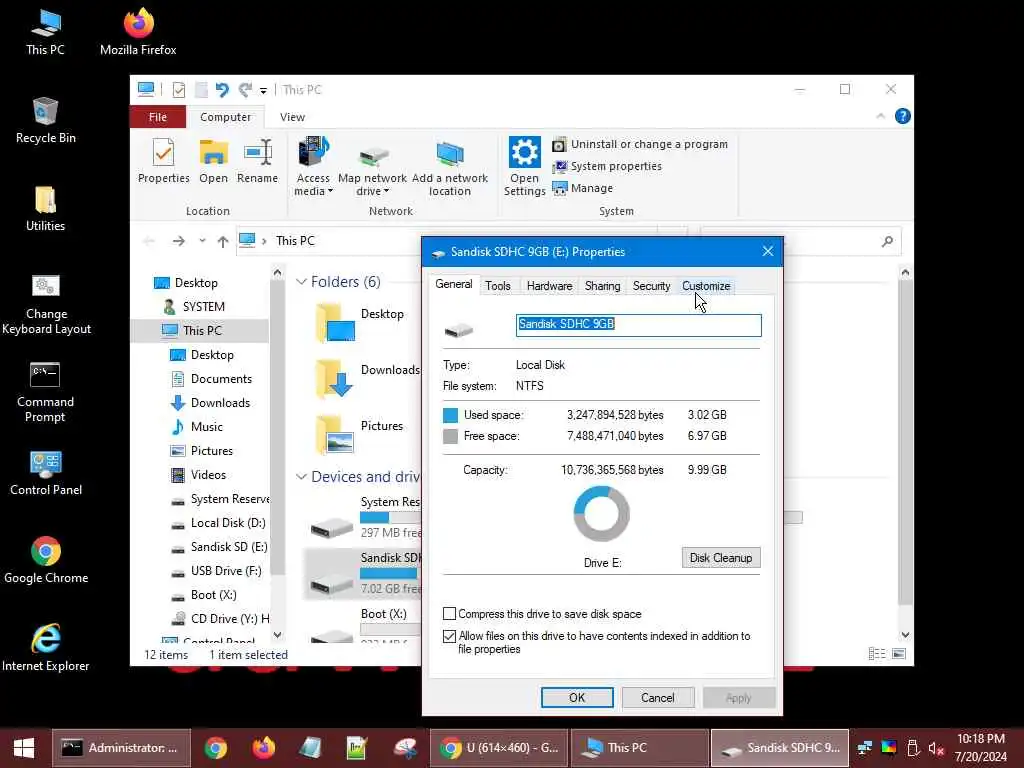Select the Computer ribbon tab
This screenshot has height=768, width=1024.
click(225, 117)
